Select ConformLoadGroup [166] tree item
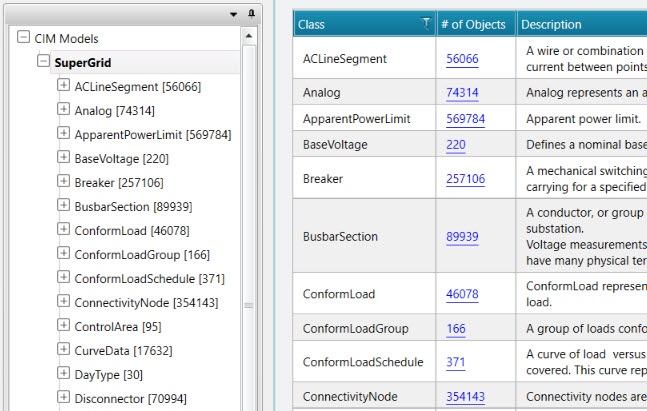The height and width of the screenshot is (411, 647). coord(142,255)
